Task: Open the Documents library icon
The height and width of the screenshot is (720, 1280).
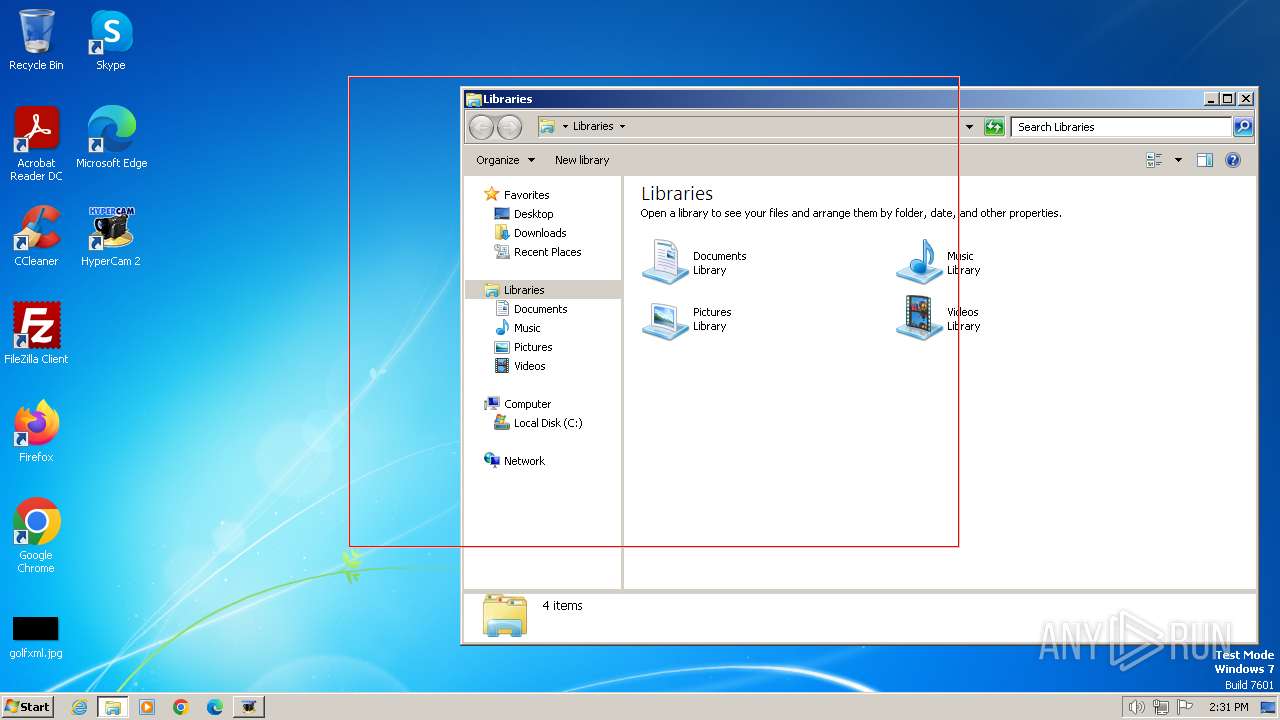Action: [694, 262]
